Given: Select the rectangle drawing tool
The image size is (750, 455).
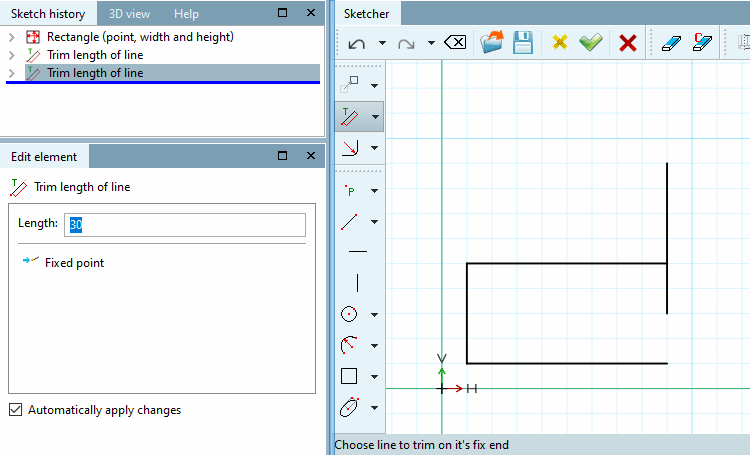Looking at the screenshot, I should (x=349, y=376).
